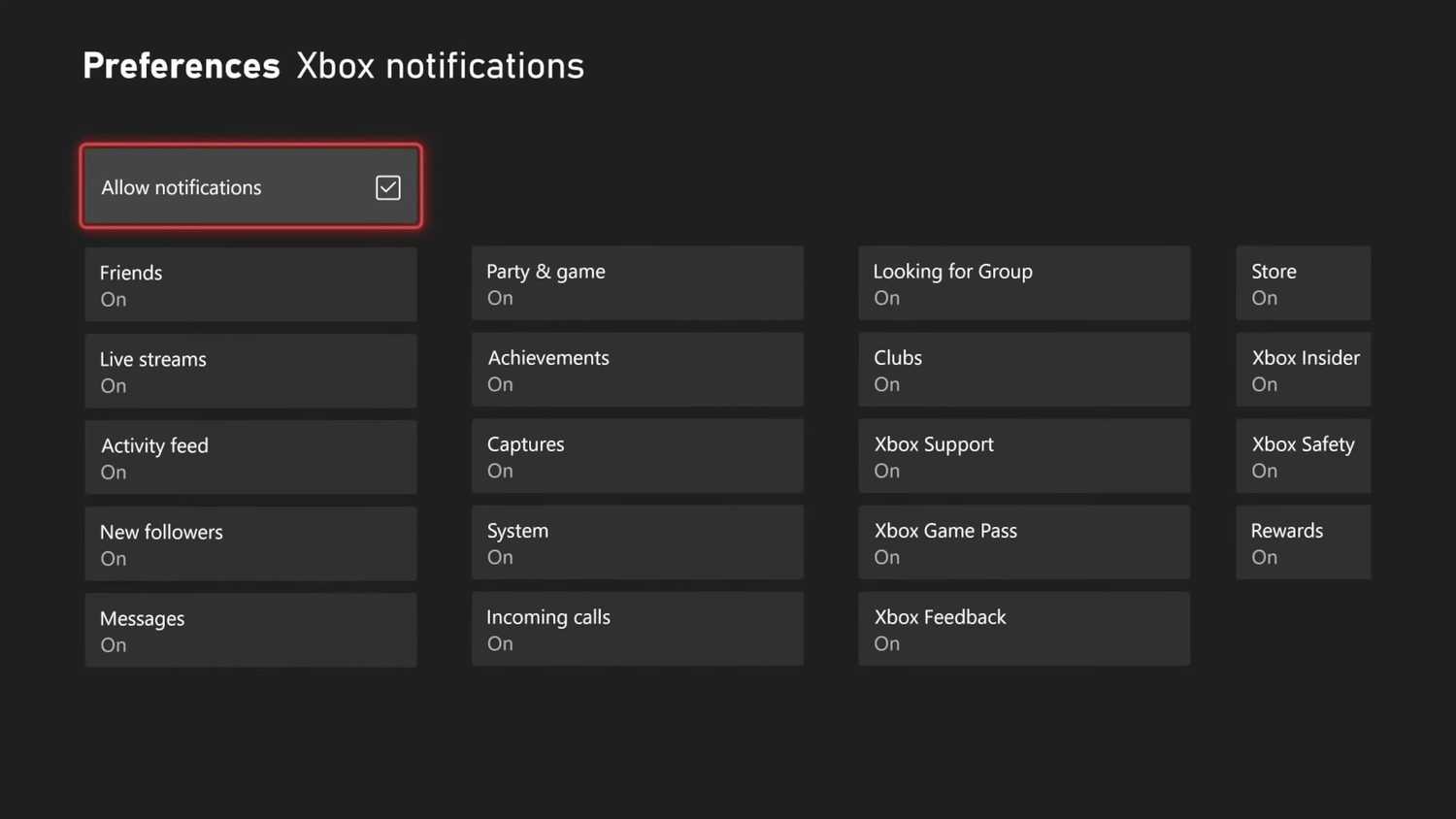Viewport: 1456px width, 819px height.
Task: Turn off Messages notifications
Action: [x=250, y=629]
